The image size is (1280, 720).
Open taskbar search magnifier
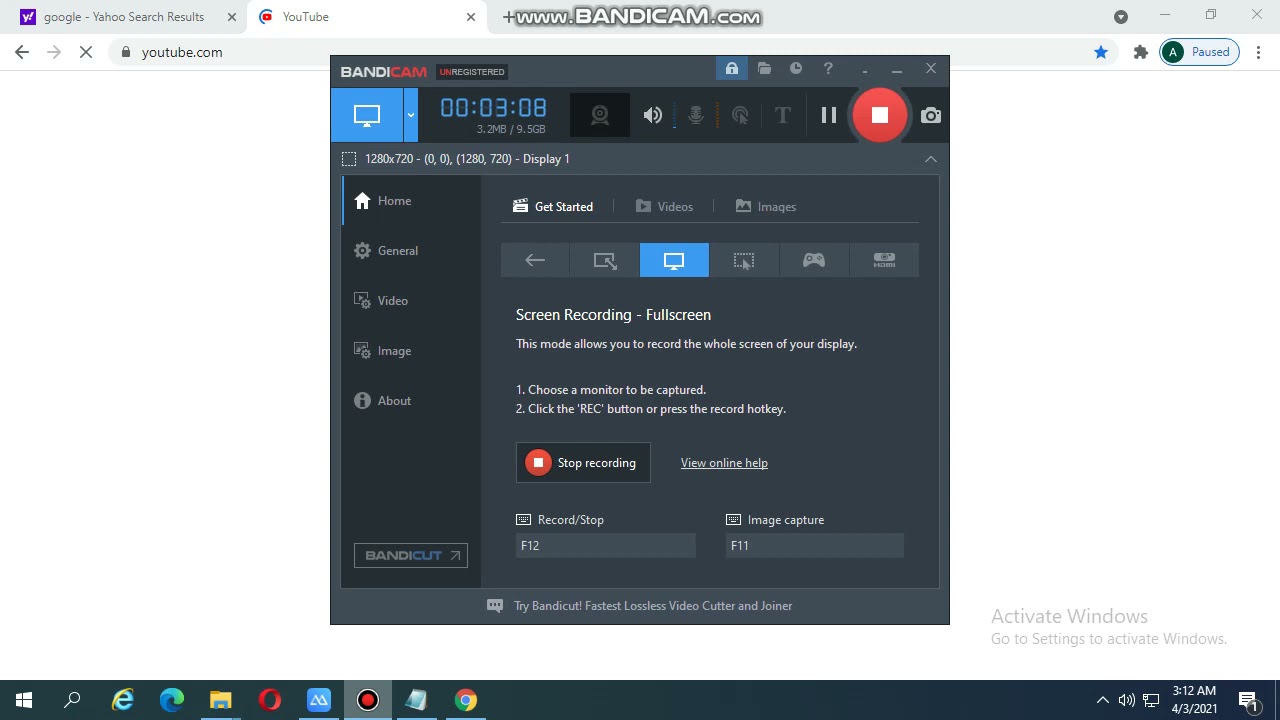(72, 700)
